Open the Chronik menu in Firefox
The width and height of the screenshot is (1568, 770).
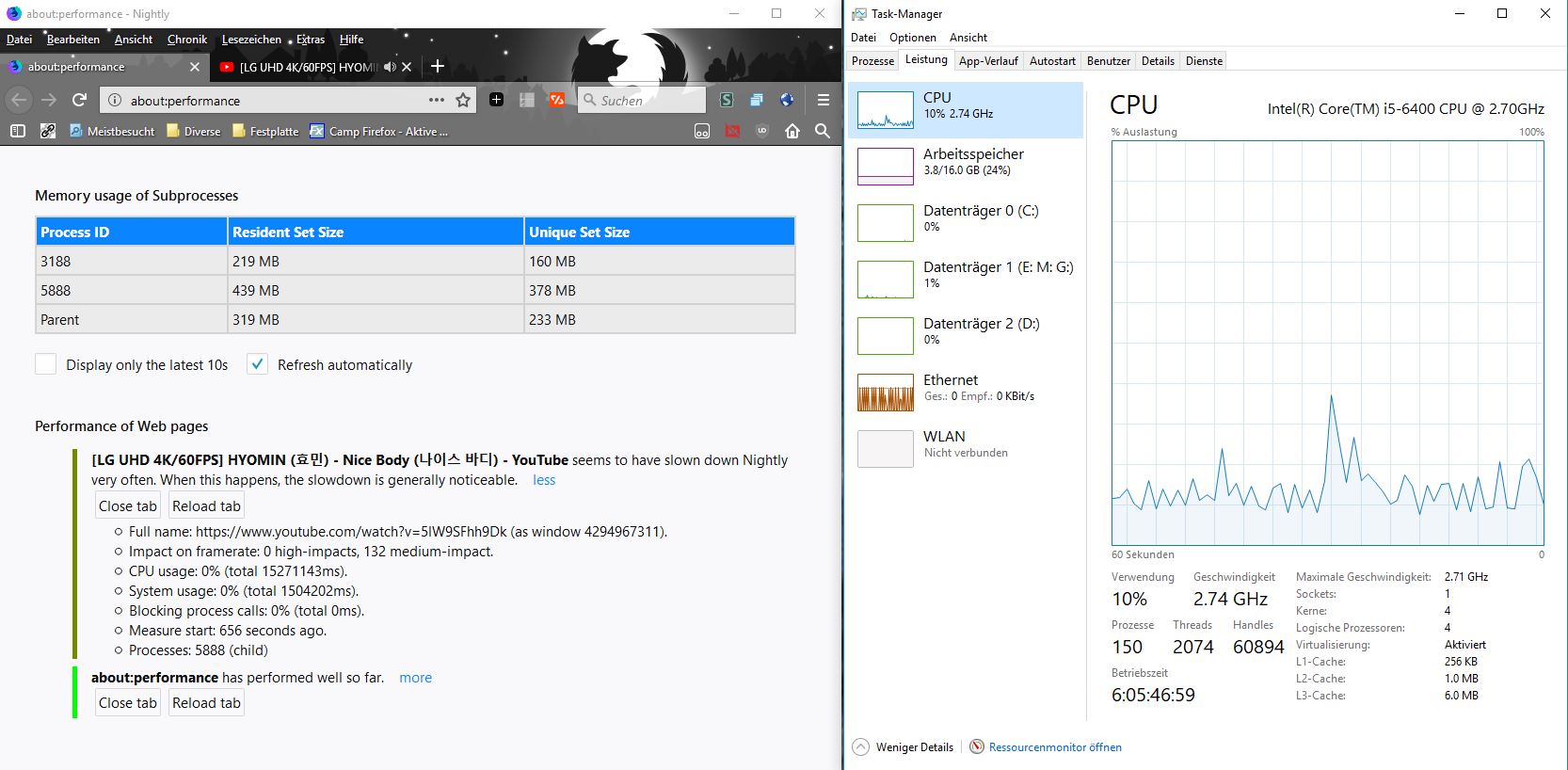click(x=186, y=40)
